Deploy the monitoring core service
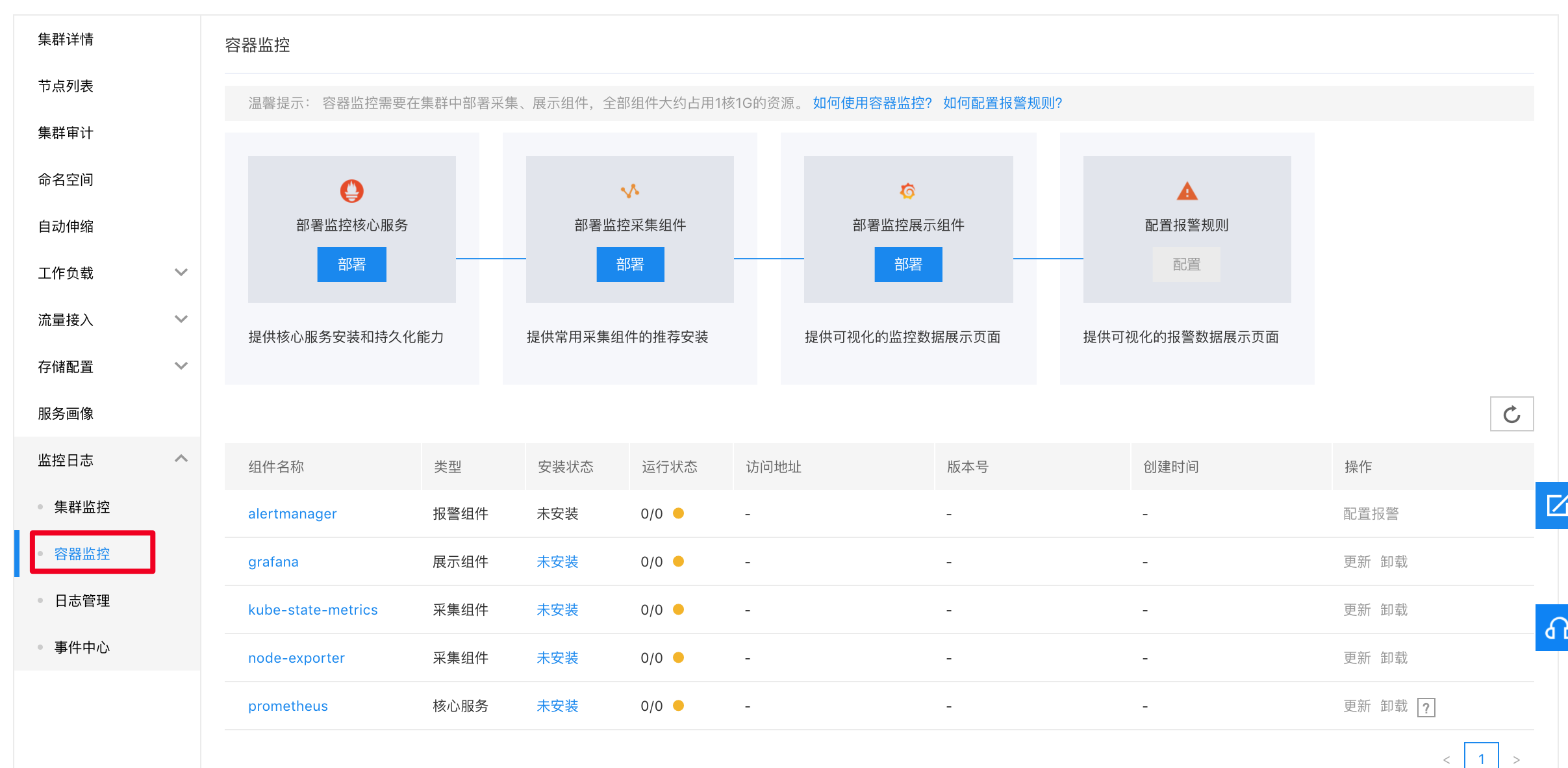The height and width of the screenshot is (768, 1568). point(351,264)
